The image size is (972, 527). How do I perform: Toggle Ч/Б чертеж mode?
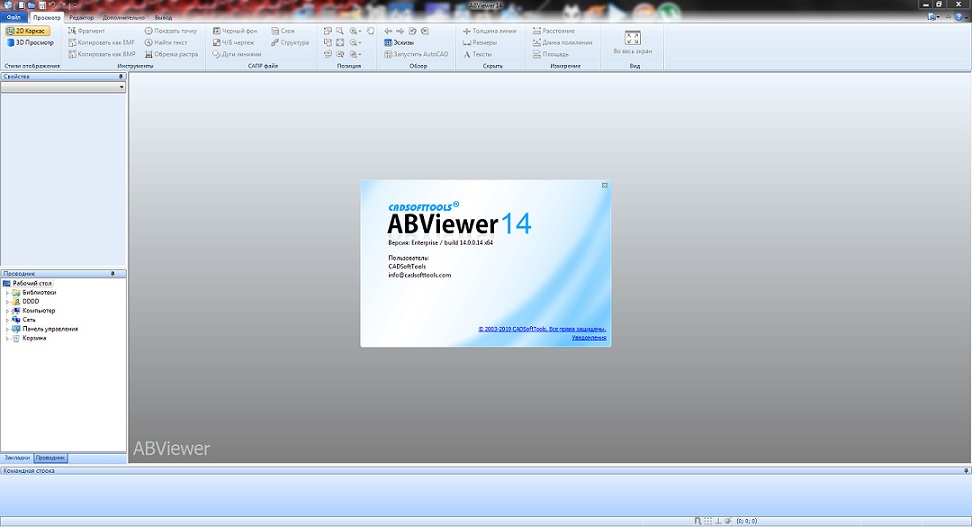[233, 42]
